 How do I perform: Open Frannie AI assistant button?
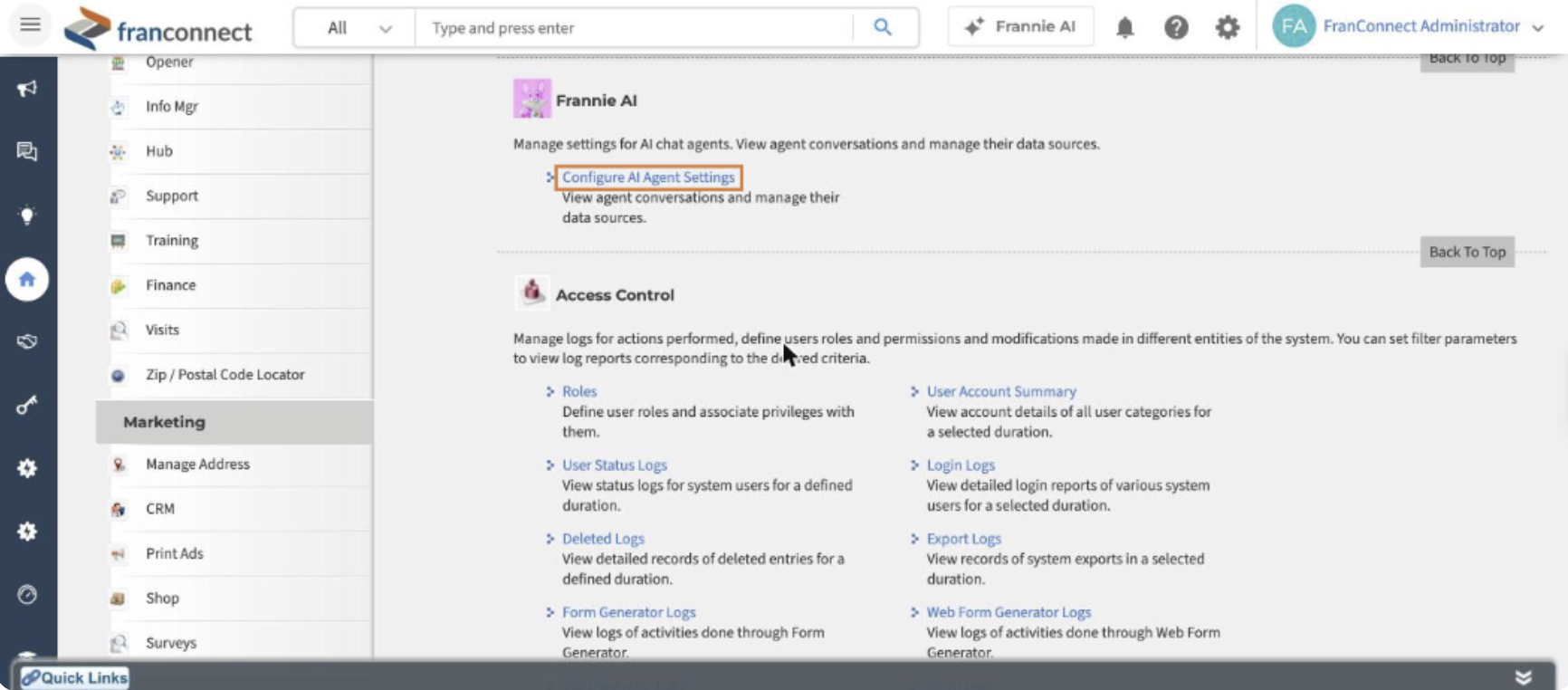pyautogui.click(x=1020, y=26)
